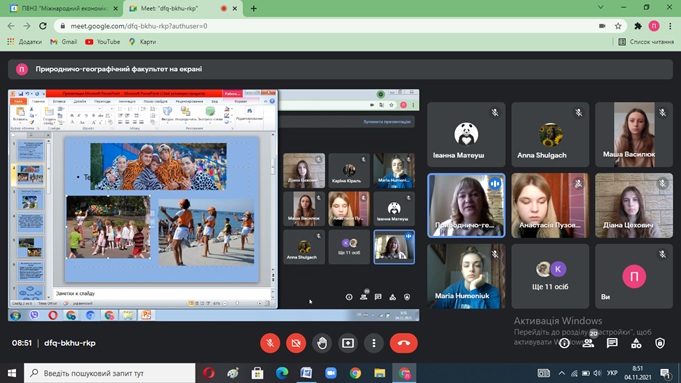Leave the call with red hang-up button
This screenshot has height=383, width=681.
pos(403,343)
